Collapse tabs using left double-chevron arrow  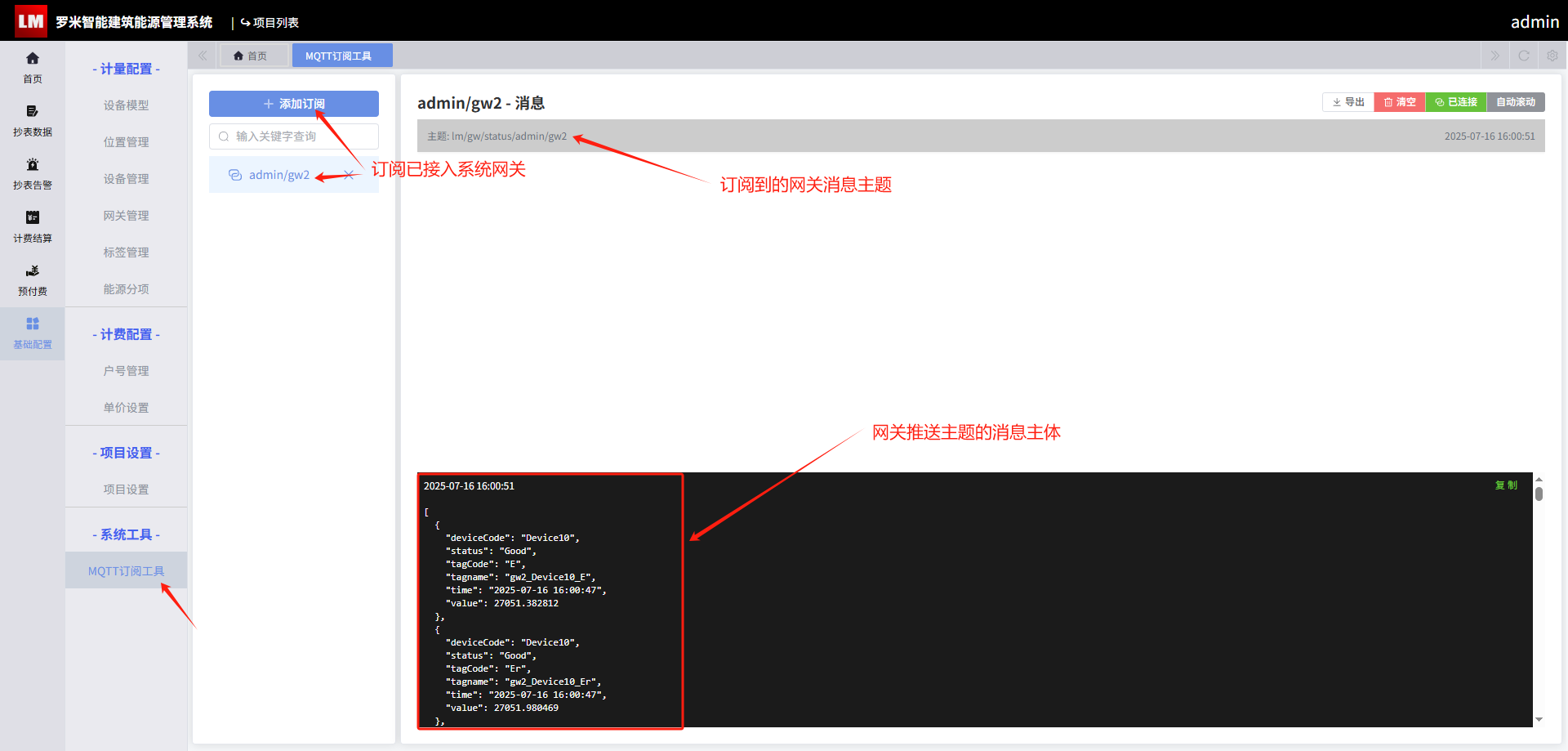click(x=203, y=56)
